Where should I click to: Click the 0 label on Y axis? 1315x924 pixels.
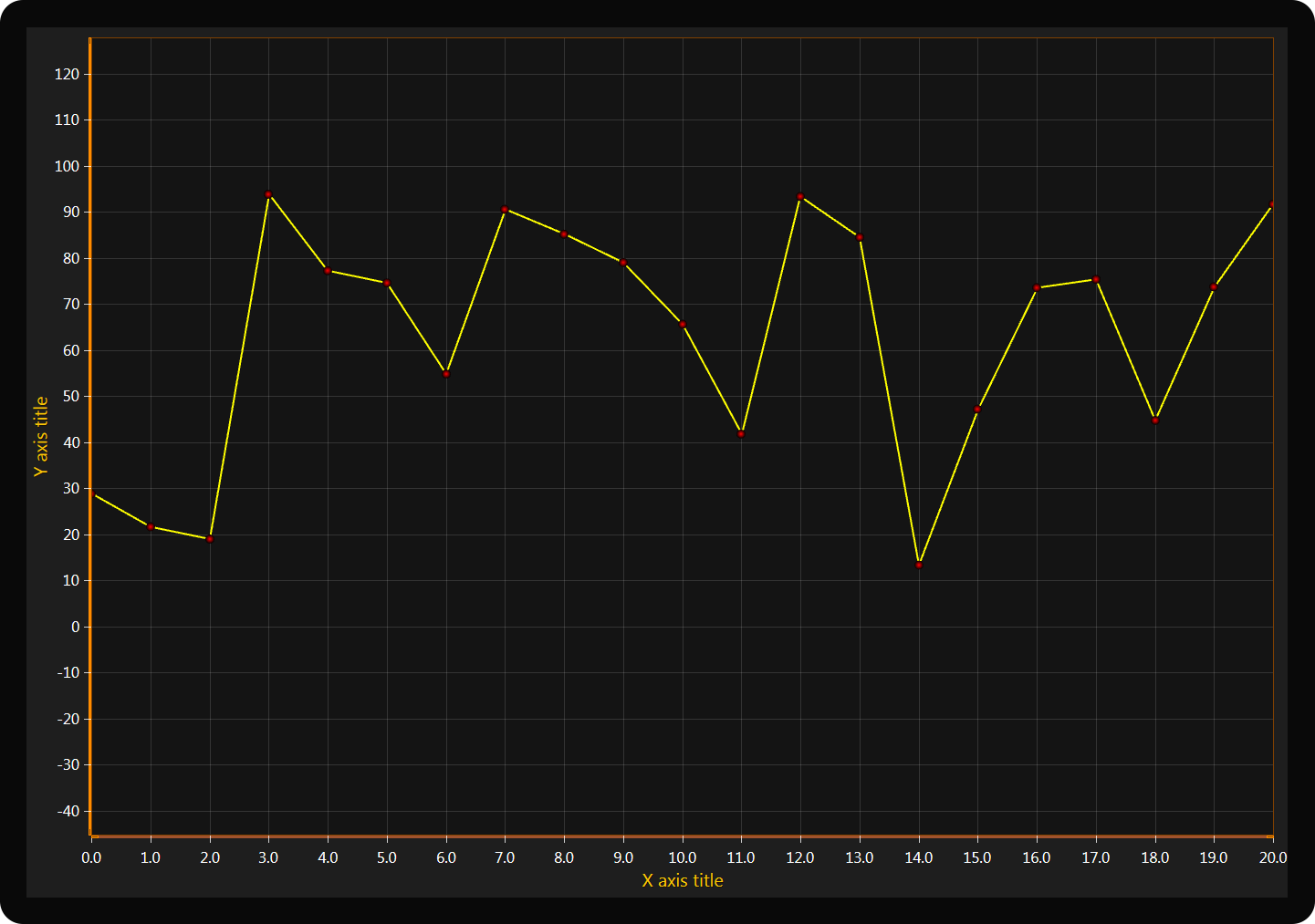click(75, 627)
